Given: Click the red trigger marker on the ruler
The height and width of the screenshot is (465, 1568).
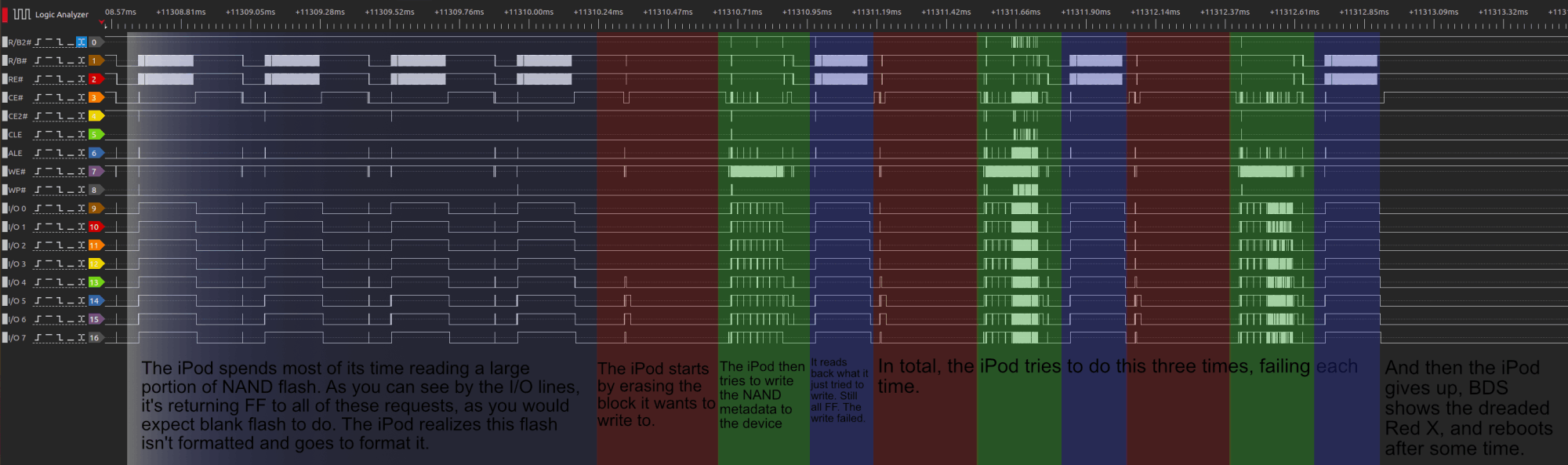Looking at the screenshot, I should tap(101, 22).
